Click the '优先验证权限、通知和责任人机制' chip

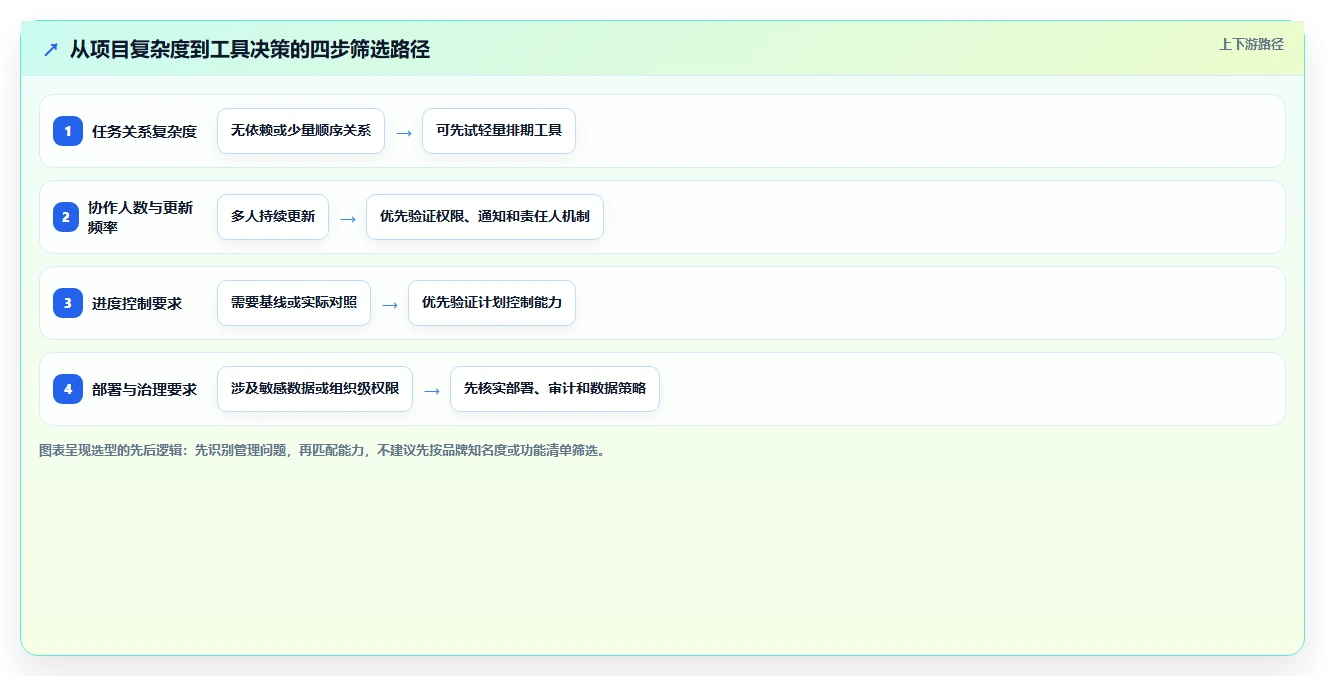point(485,217)
